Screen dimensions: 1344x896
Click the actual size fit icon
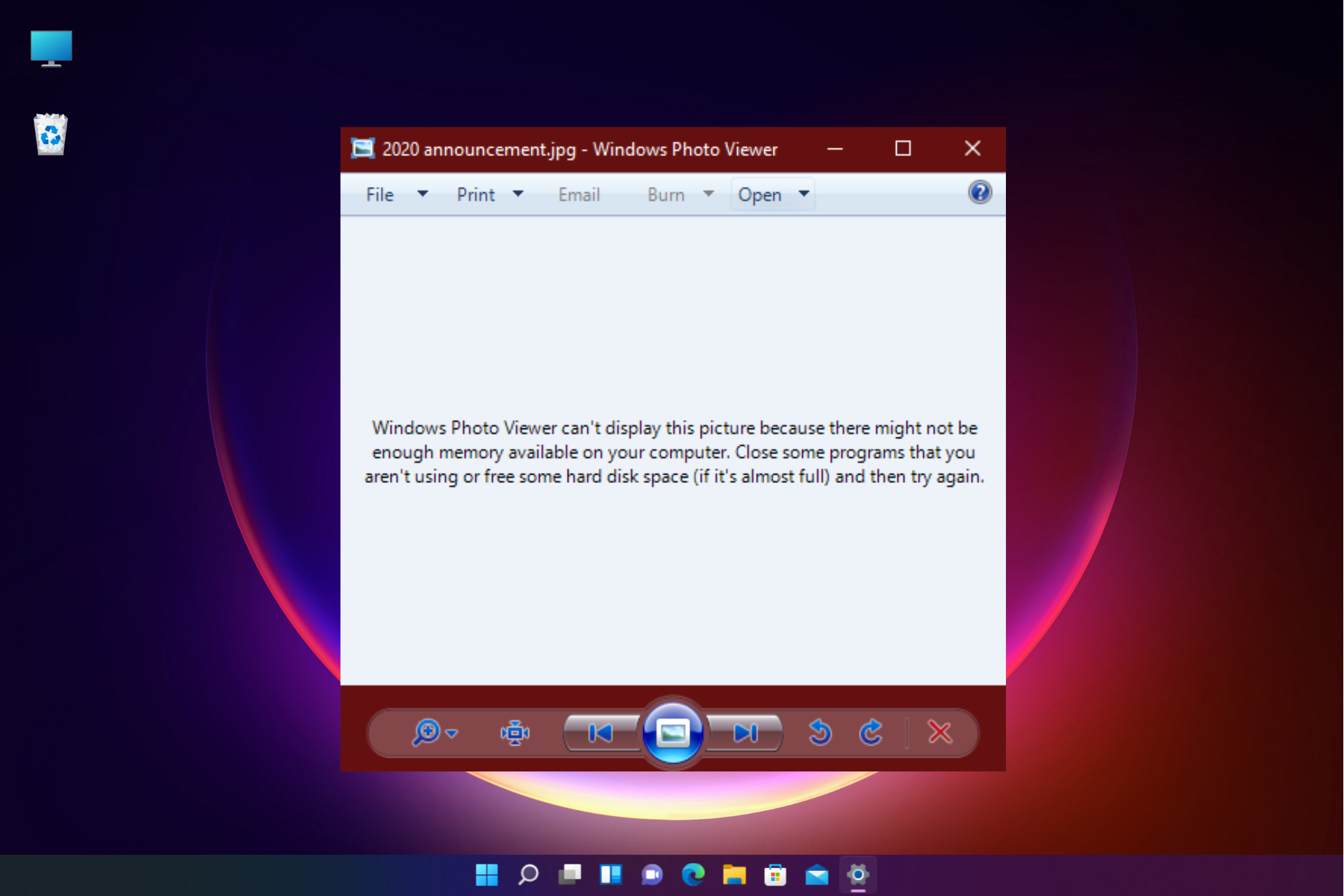point(514,733)
